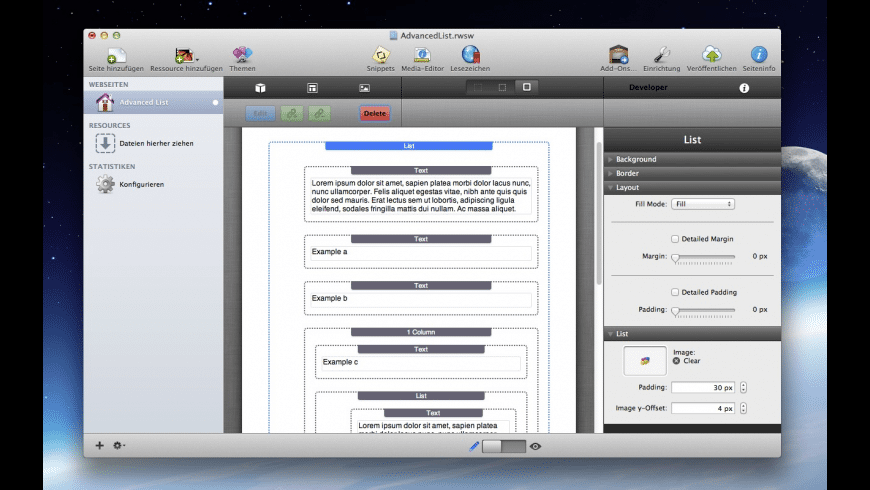
Task: Open the Snippets panel
Action: (381, 55)
